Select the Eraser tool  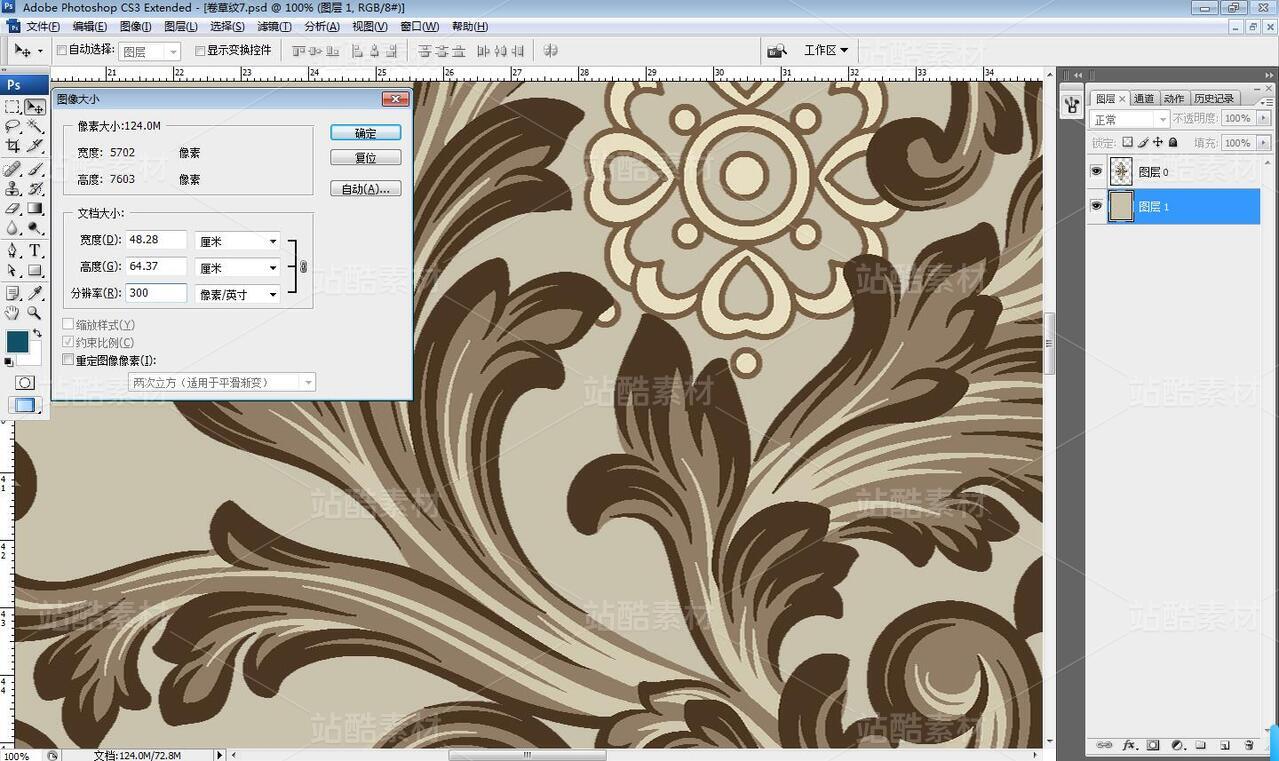click(x=13, y=208)
